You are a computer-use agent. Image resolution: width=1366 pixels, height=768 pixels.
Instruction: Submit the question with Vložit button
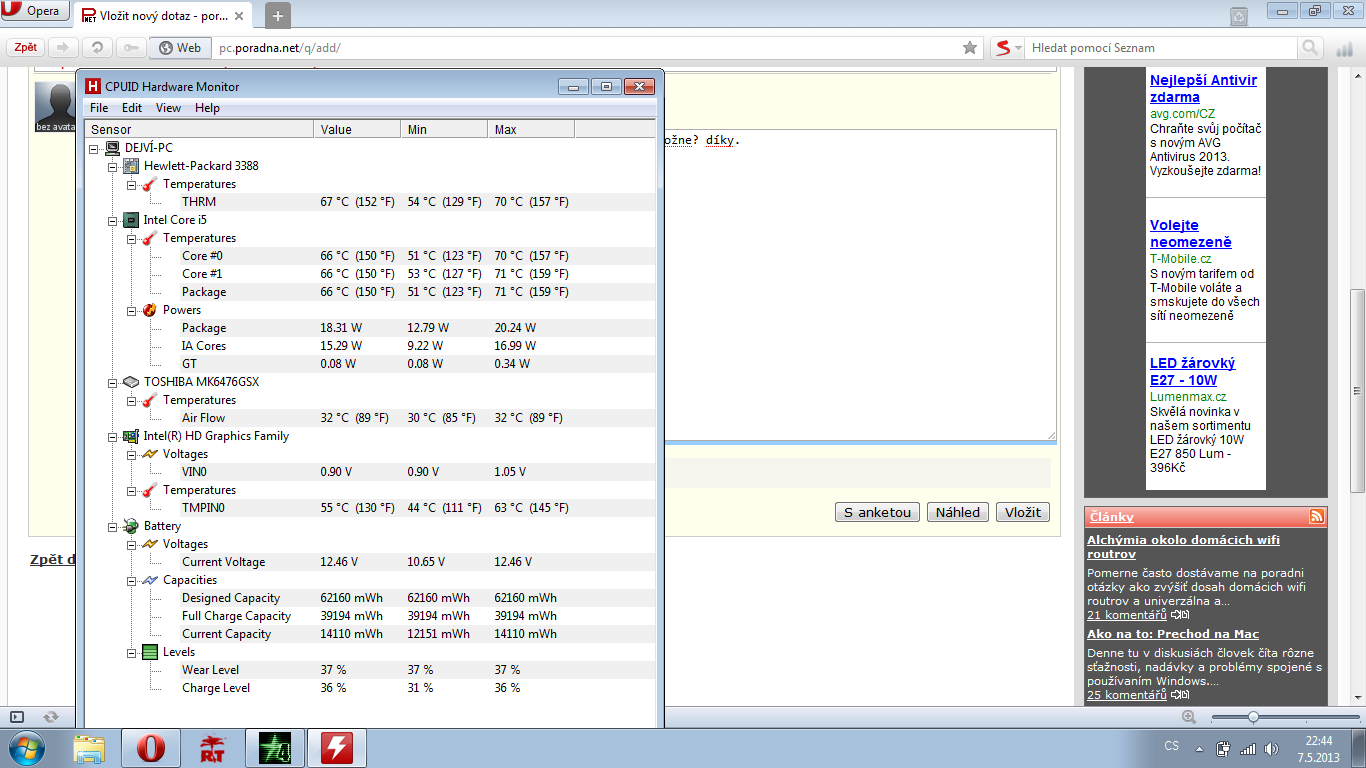pos(1023,512)
